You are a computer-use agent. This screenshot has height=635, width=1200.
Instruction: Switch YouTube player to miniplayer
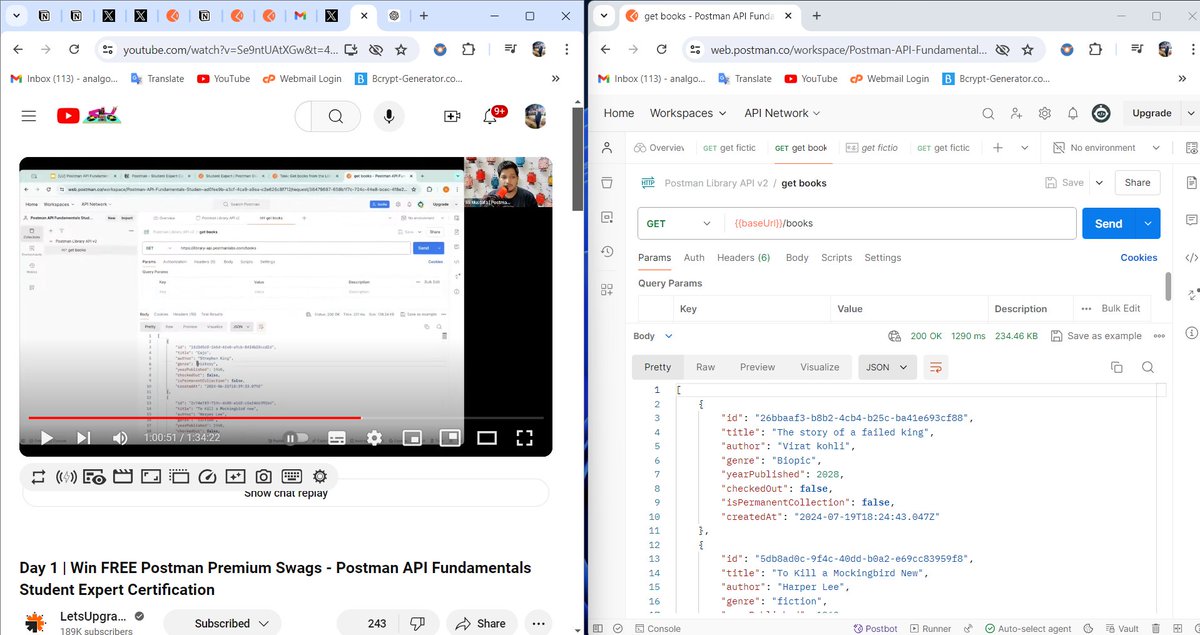pyautogui.click(x=411, y=437)
